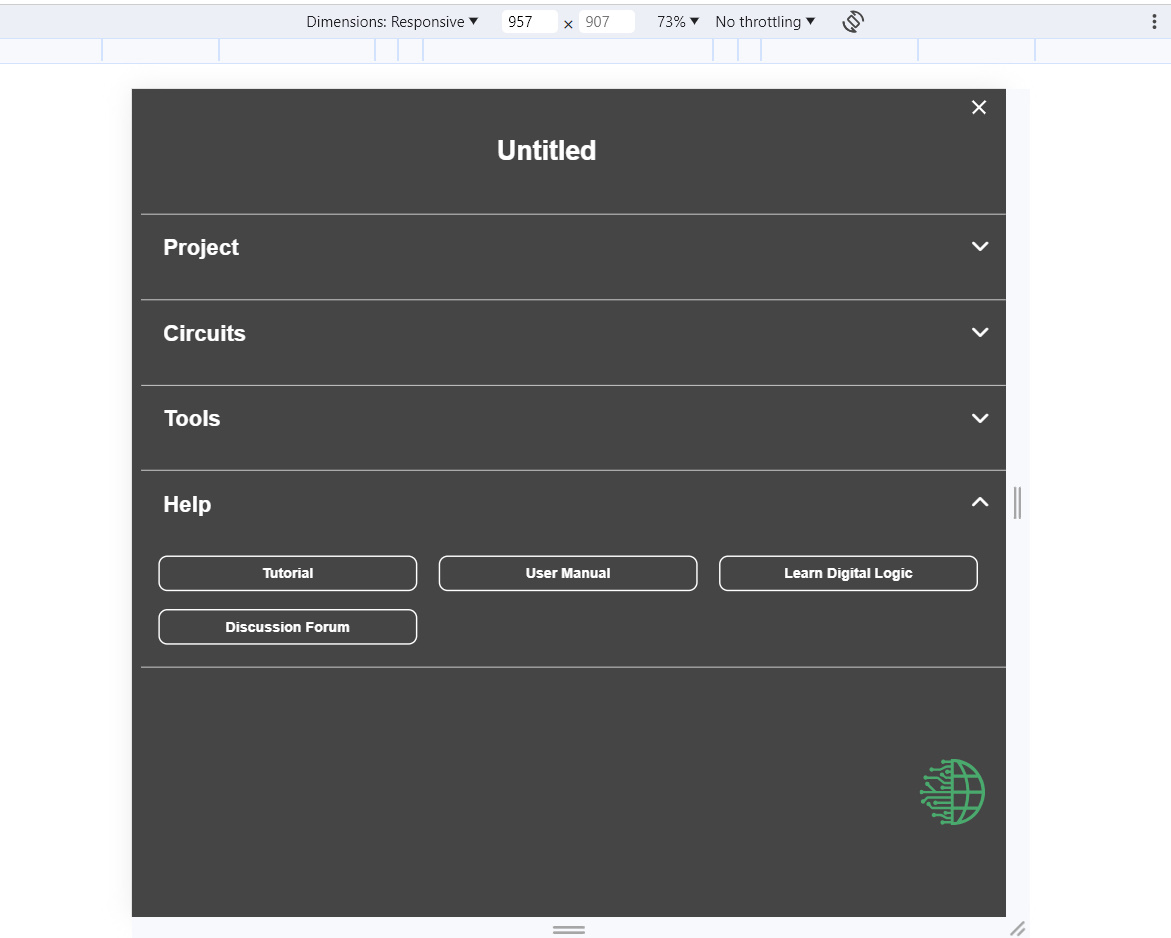The image size is (1171, 938).
Task: Select the Circuits menu heading
Action: (x=204, y=333)
